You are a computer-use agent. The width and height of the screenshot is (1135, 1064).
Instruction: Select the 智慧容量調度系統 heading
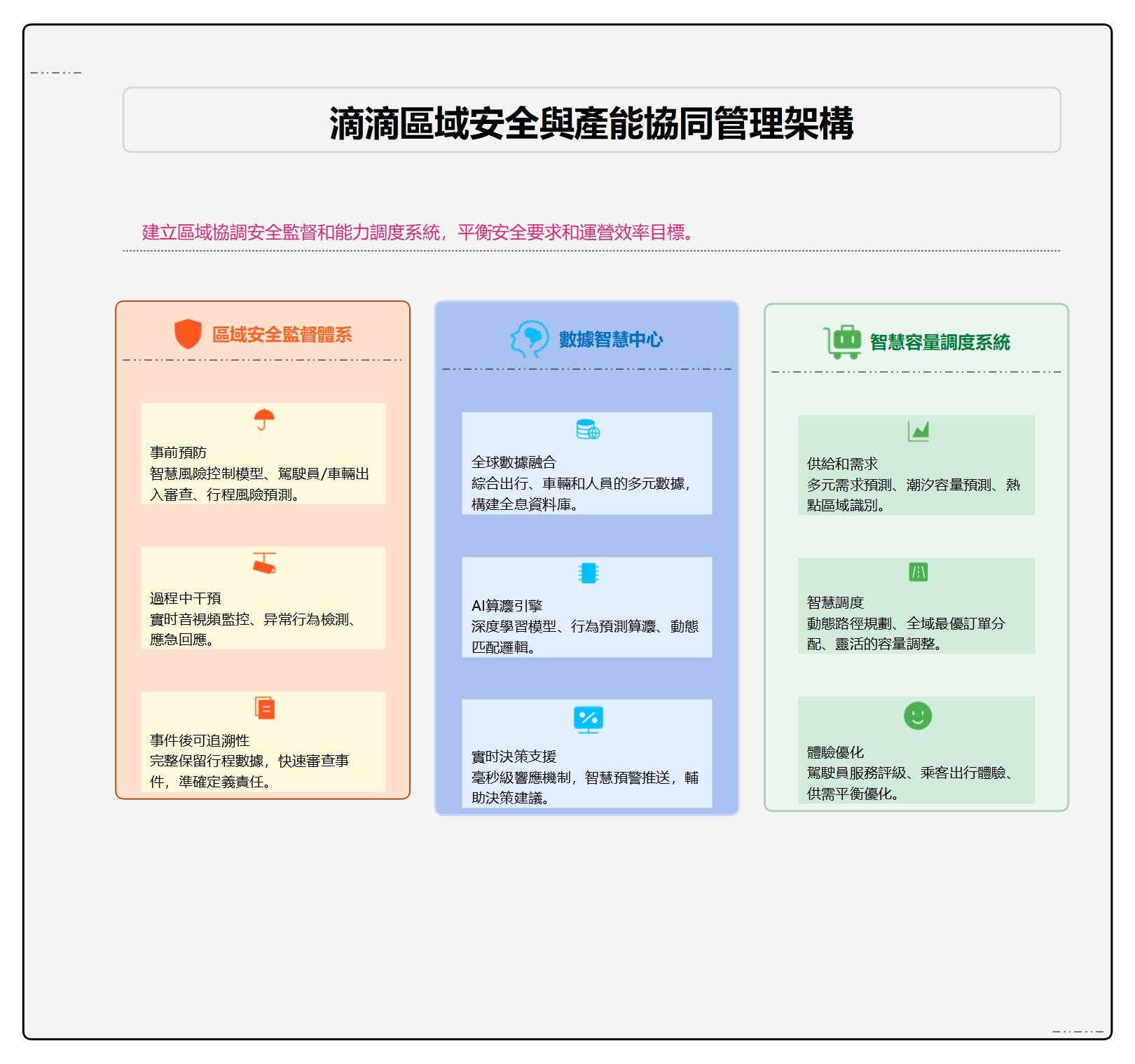pos(940,343)
